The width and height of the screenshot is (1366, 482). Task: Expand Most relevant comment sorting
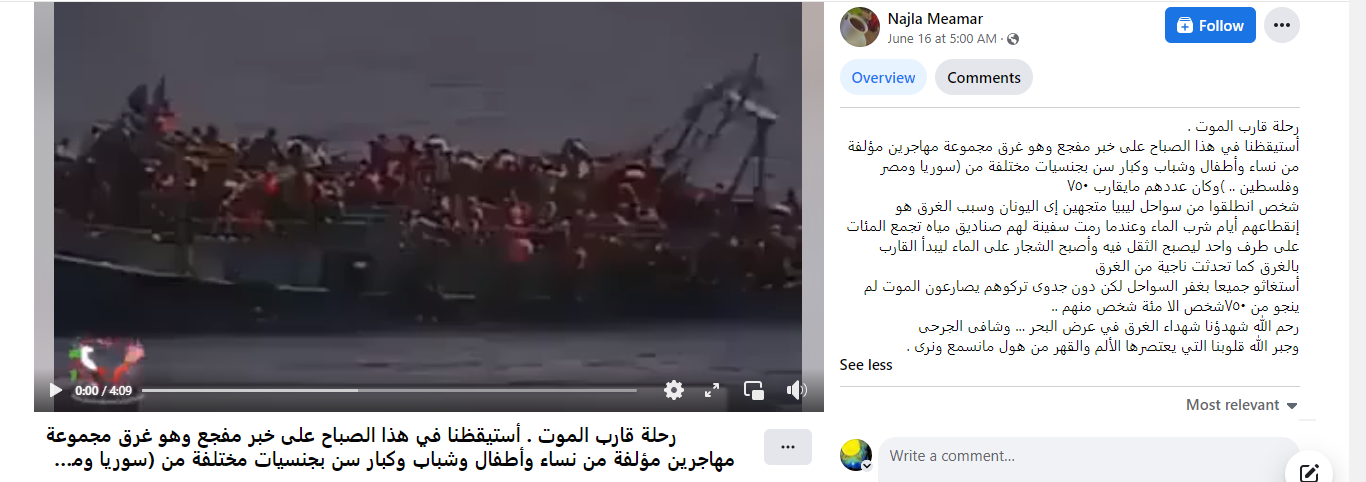tap(1242, 405)
